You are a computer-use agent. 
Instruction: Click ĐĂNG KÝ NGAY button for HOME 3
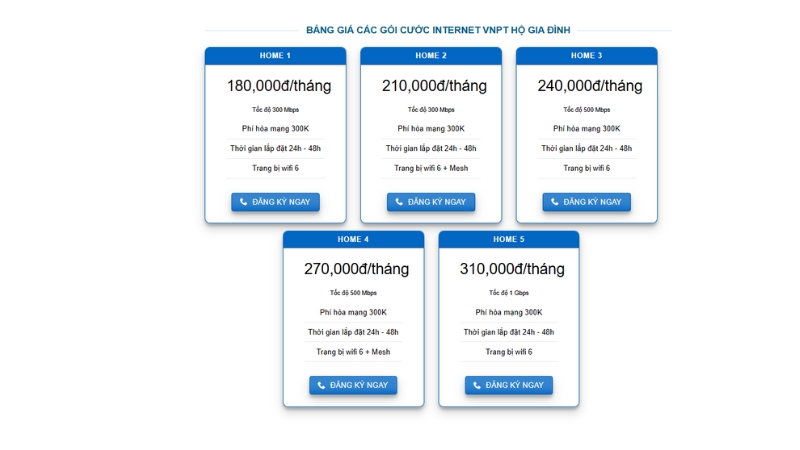(587, 202)
